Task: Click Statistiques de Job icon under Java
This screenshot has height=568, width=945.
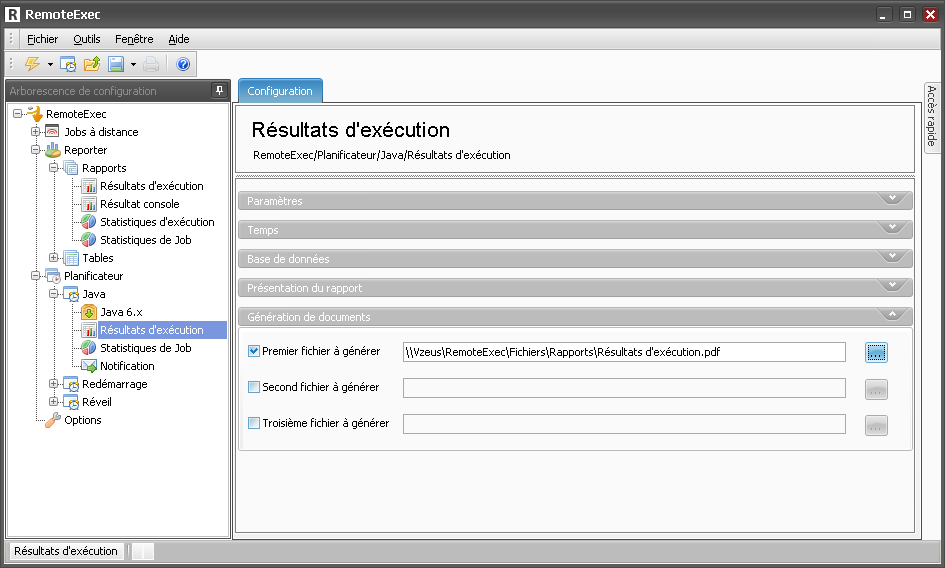Action: (x=89, y=348)
